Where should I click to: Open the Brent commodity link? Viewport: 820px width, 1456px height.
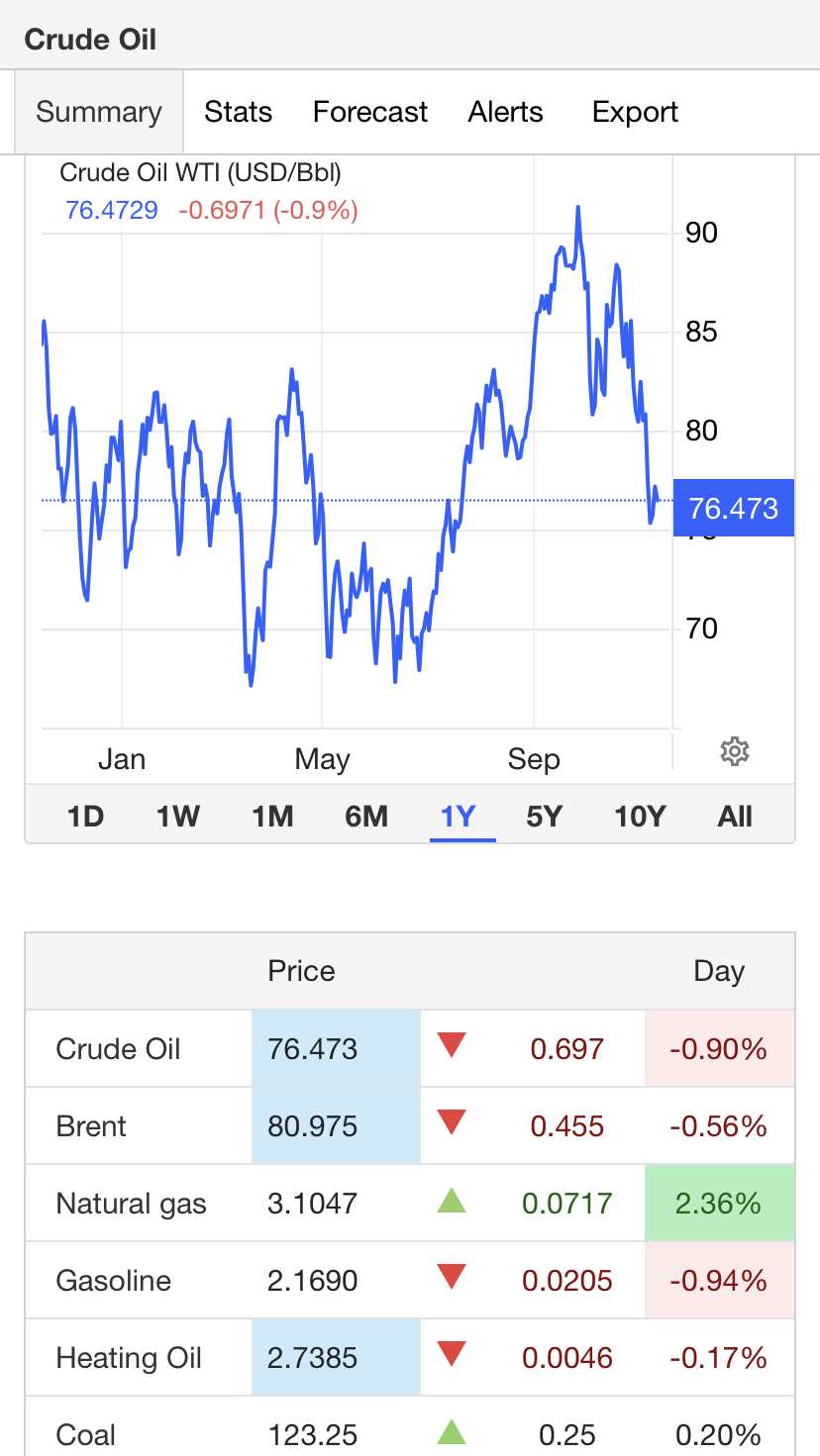click(91, 1126)
